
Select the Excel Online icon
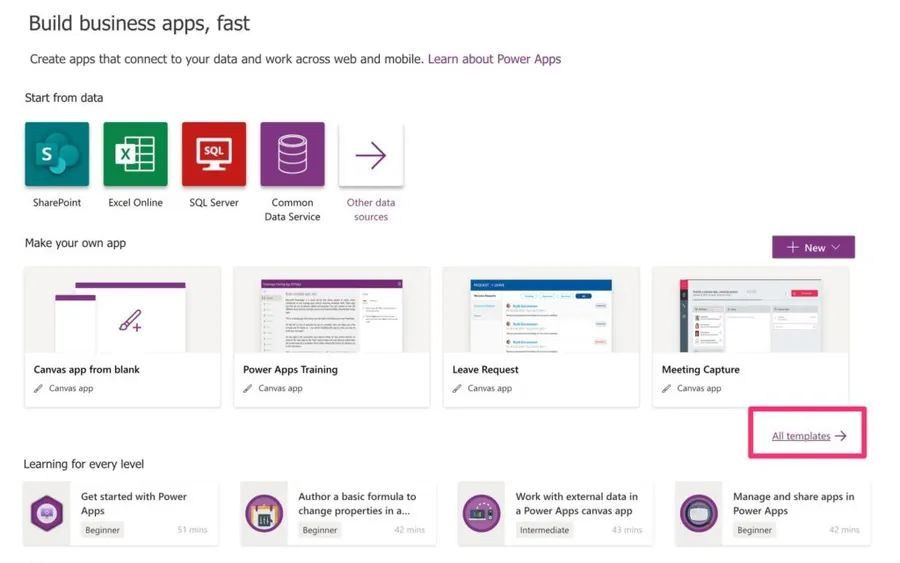tap(135, 155)
